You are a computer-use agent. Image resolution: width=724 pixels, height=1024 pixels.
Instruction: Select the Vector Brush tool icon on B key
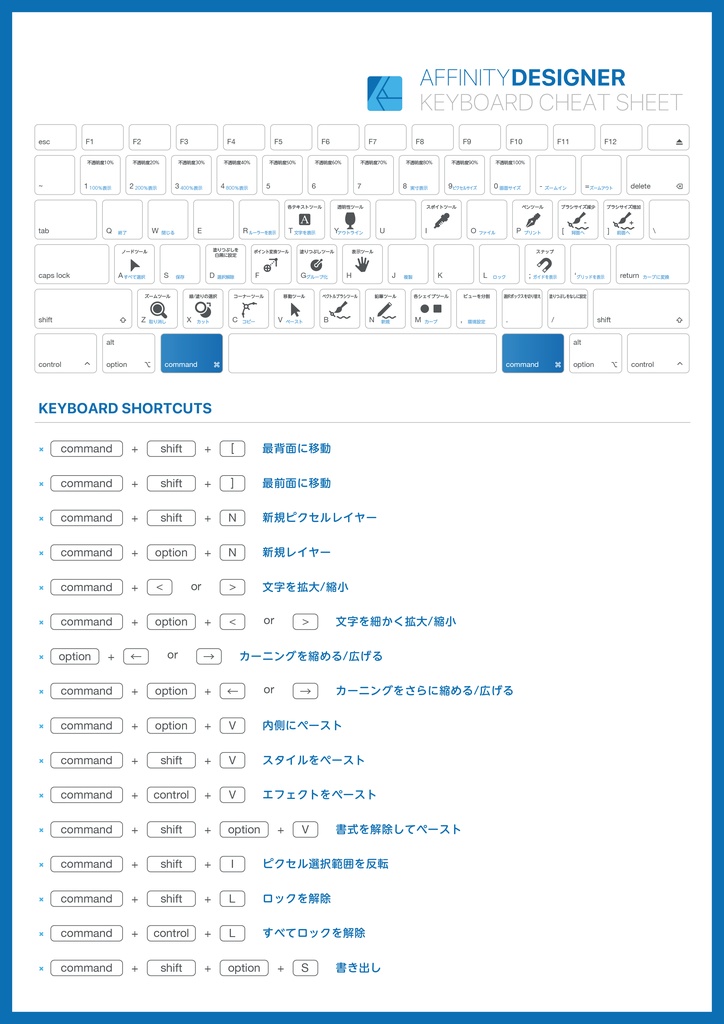point(341,309)
